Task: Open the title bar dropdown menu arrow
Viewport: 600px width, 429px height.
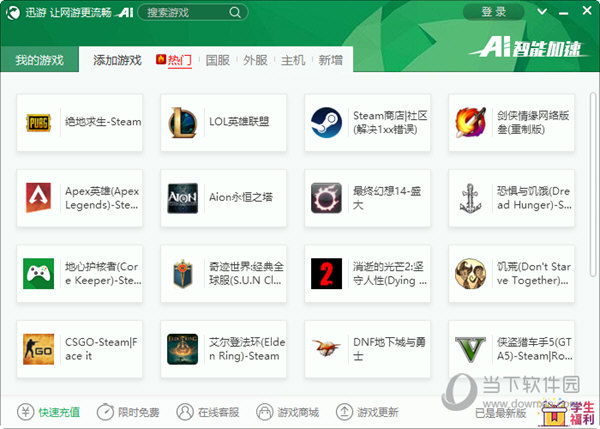Action: pos(542,11)
